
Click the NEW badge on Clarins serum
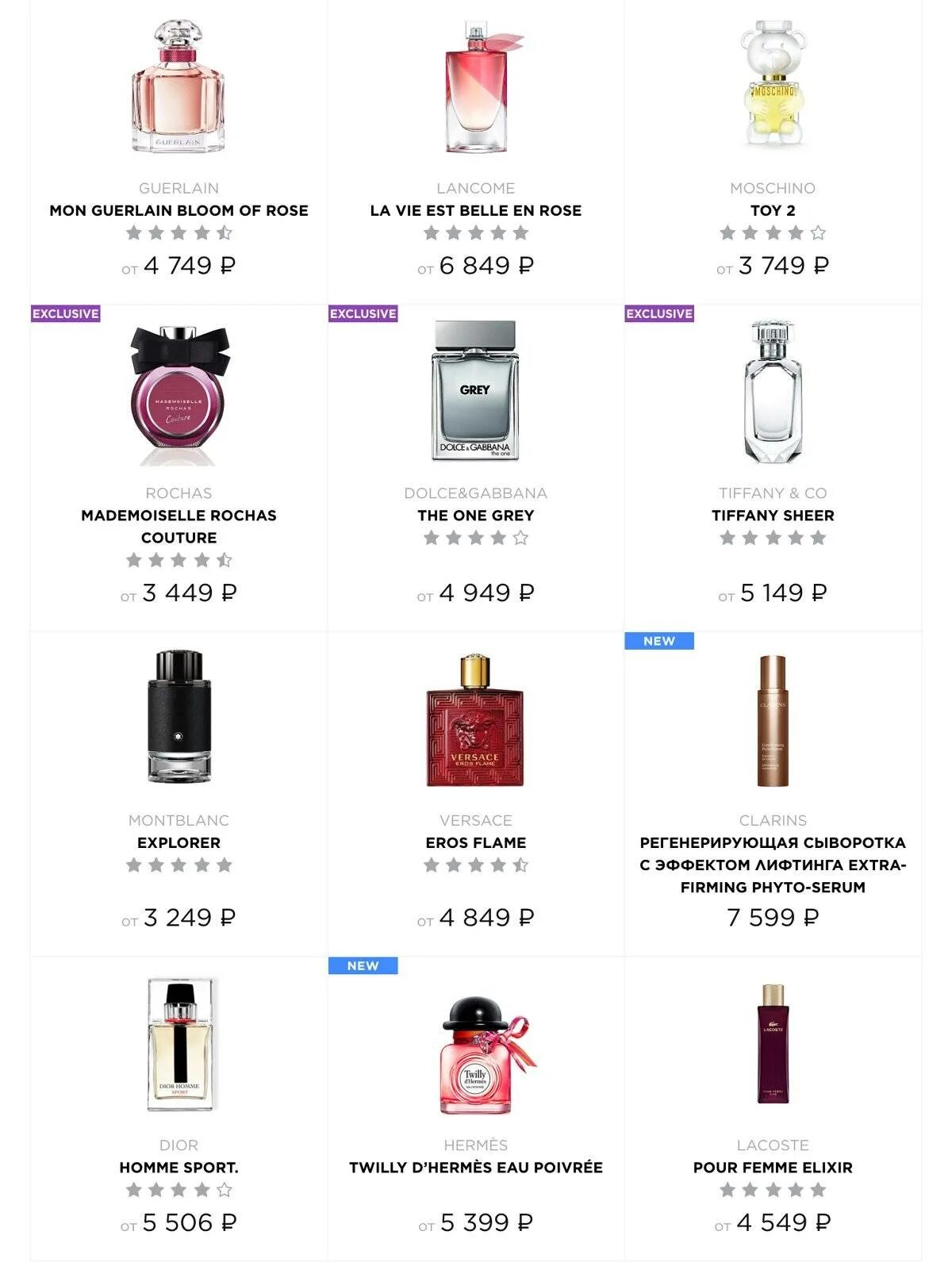[x=659, y=641]
